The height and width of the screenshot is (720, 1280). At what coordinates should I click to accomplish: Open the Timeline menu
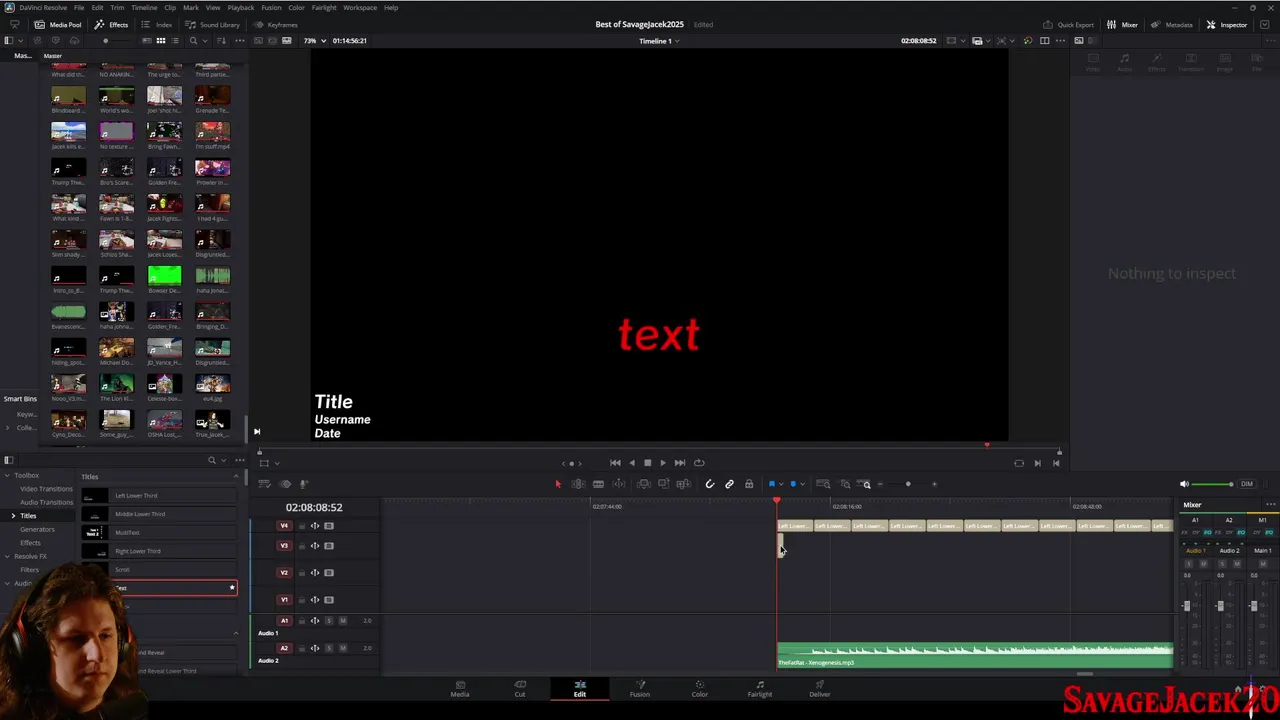(144, 7)
